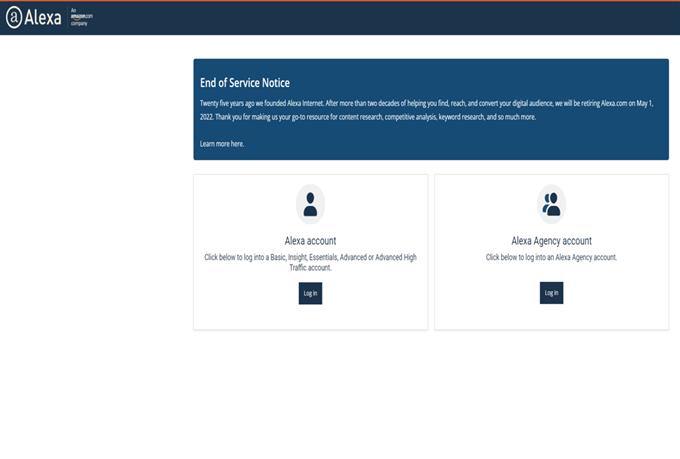Click the 'End of Service Notice' heading

pyautogui.click(x=245, y=83)
